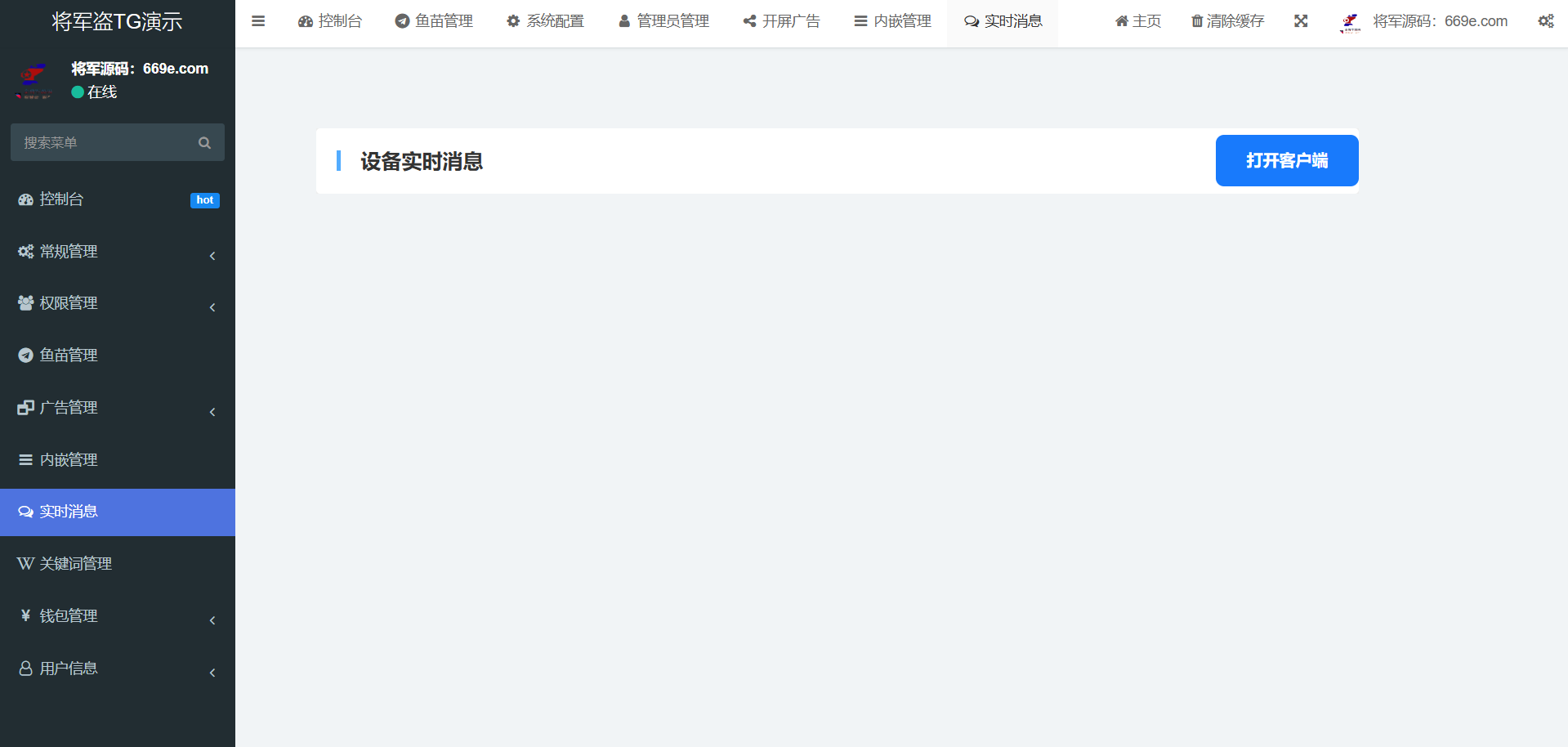Click the sidebar username 将军源码: 669e.com
The image size is (1568, 747).
(x=140, y=69)
